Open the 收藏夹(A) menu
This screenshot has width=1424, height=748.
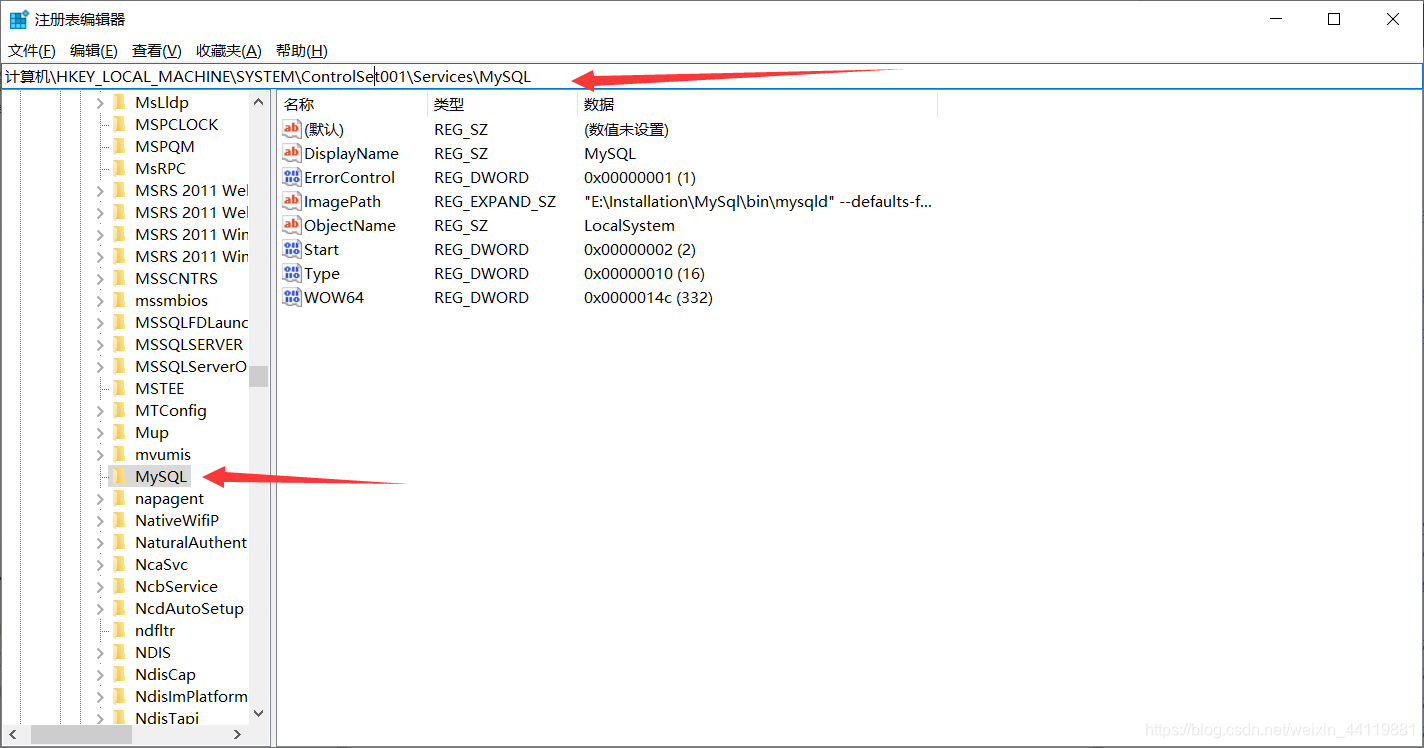tap(228, 51)
